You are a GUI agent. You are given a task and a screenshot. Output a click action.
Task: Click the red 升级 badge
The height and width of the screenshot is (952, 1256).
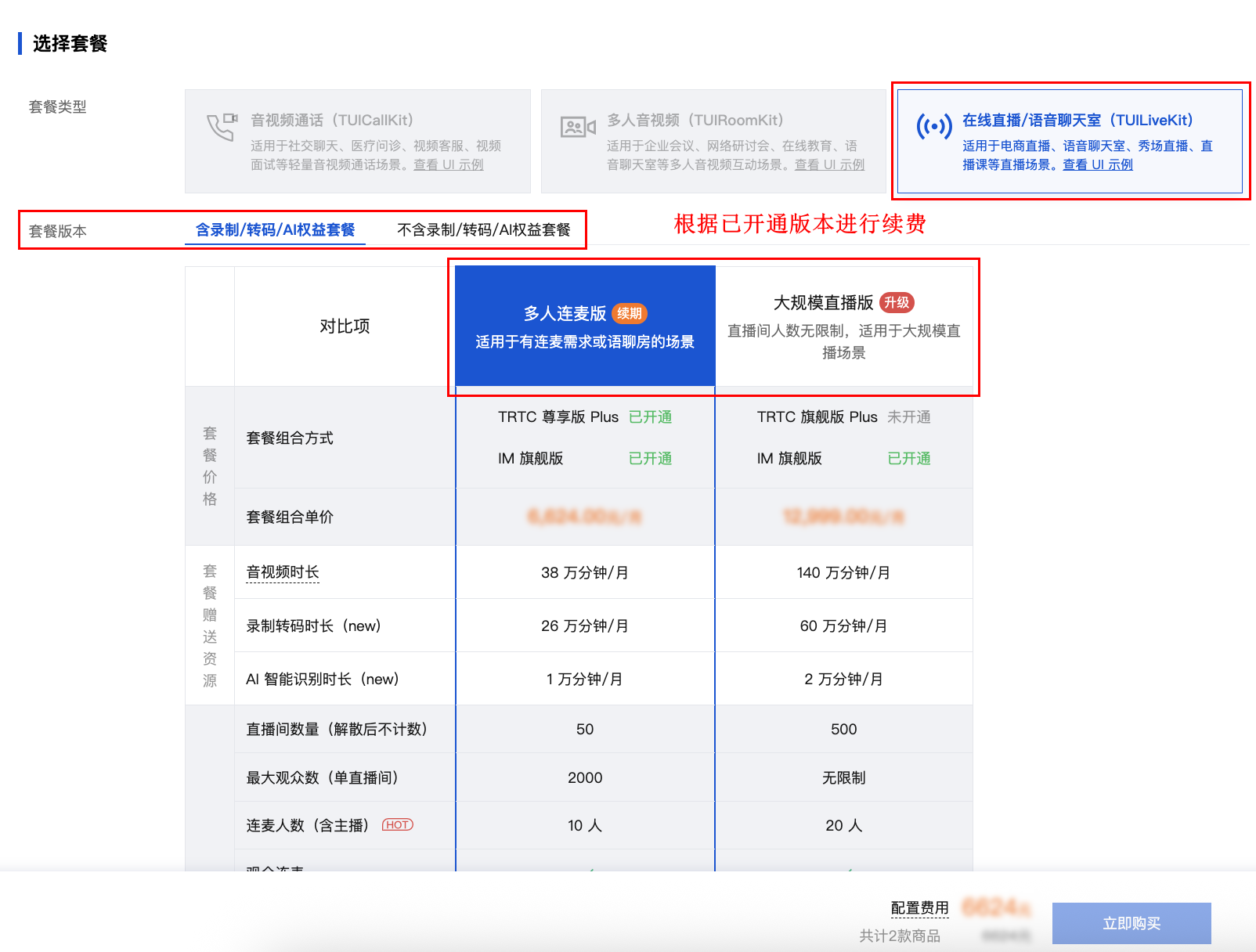pos(897,303)
